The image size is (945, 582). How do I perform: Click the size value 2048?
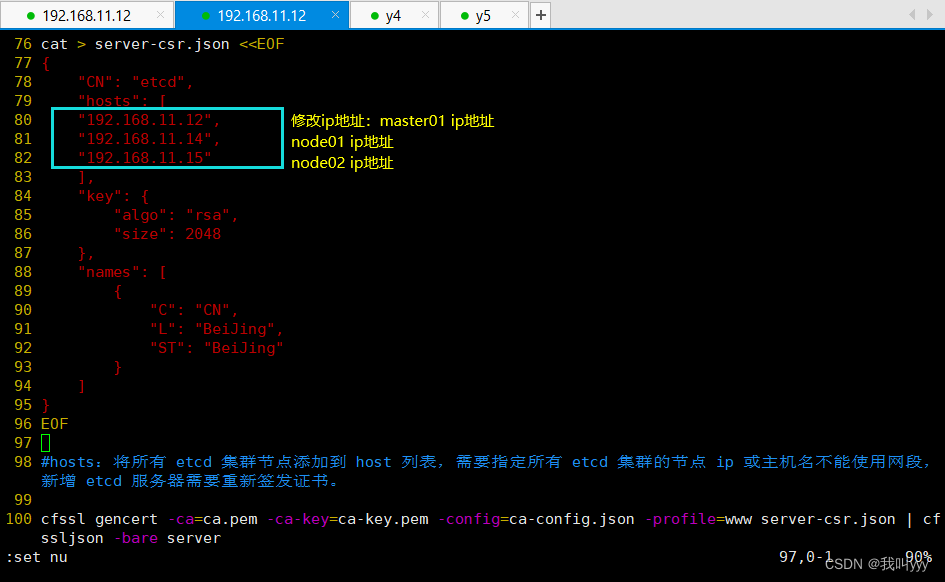[203, 234]
